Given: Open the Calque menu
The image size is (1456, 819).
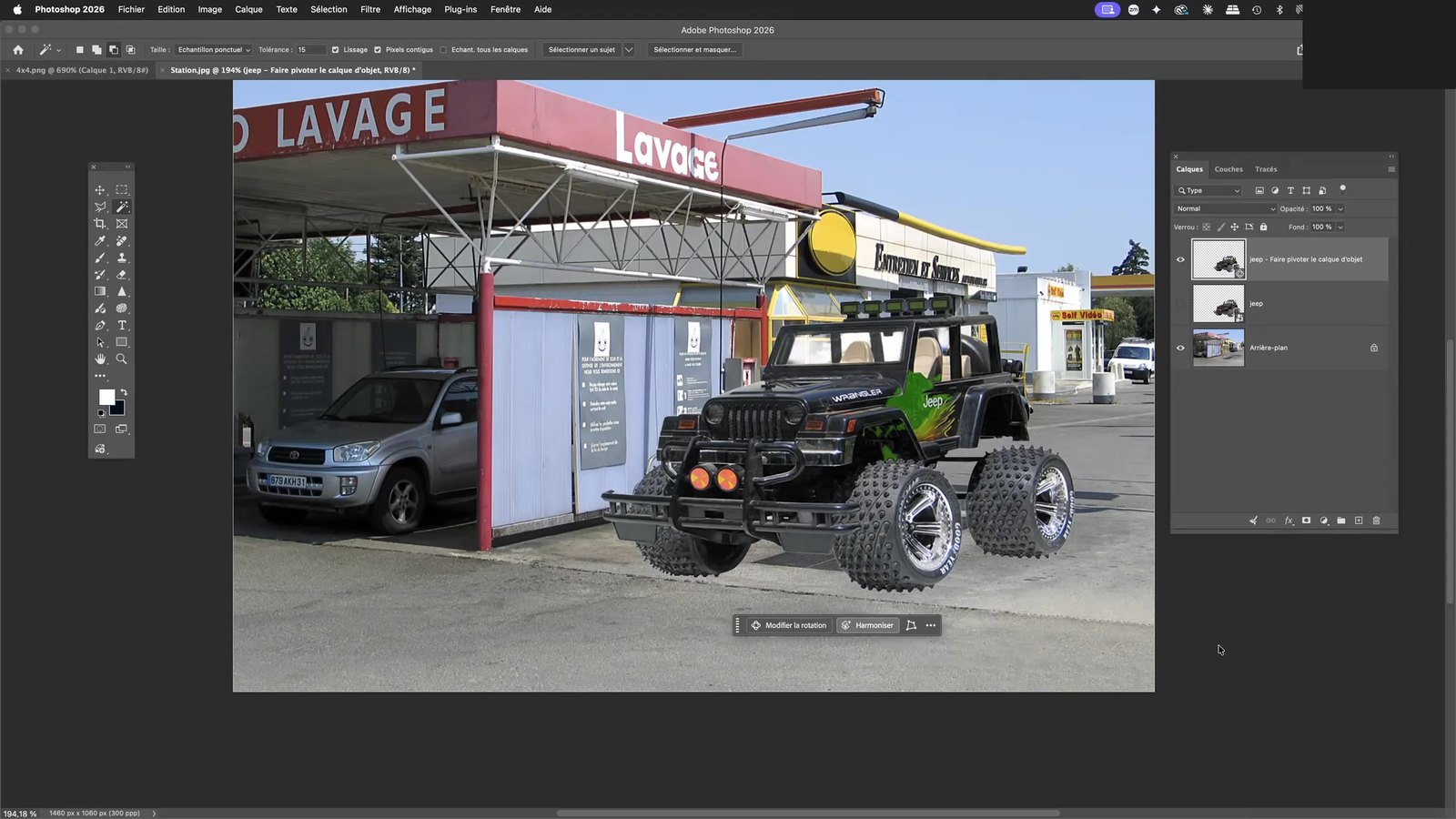Looking at the screenshot, I should (248, 9).
